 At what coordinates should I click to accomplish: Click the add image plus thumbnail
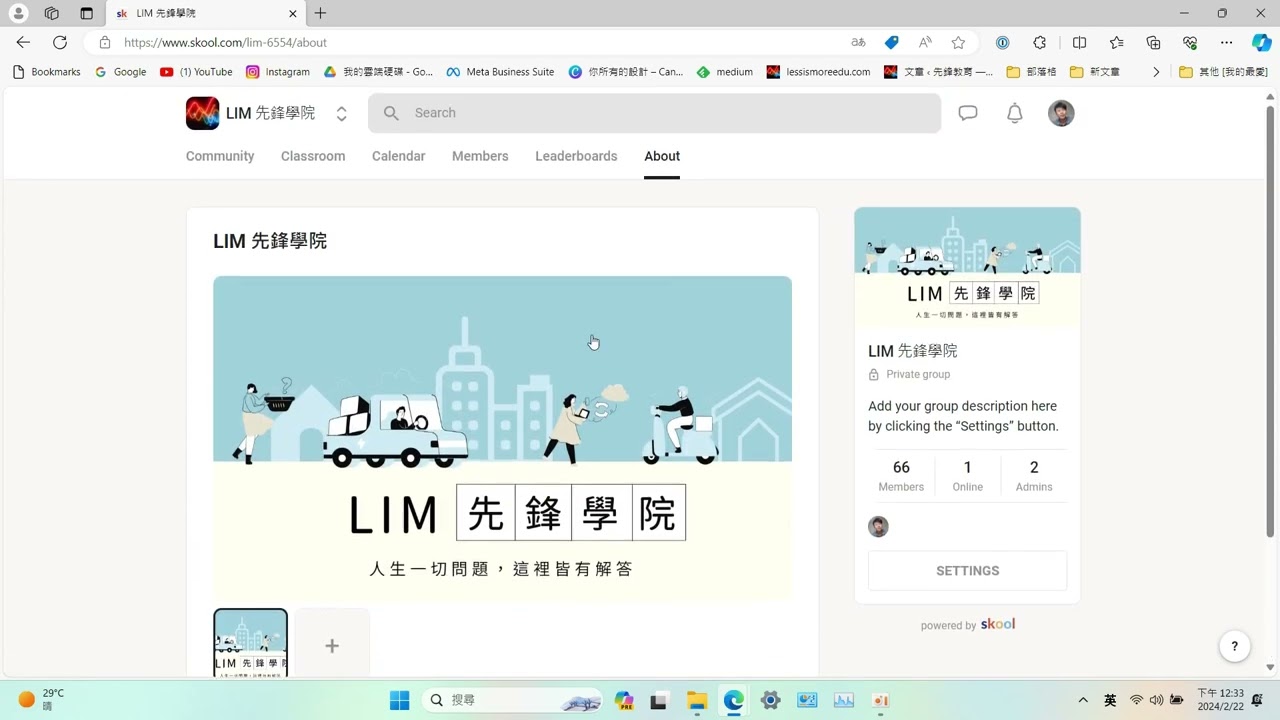332,645
